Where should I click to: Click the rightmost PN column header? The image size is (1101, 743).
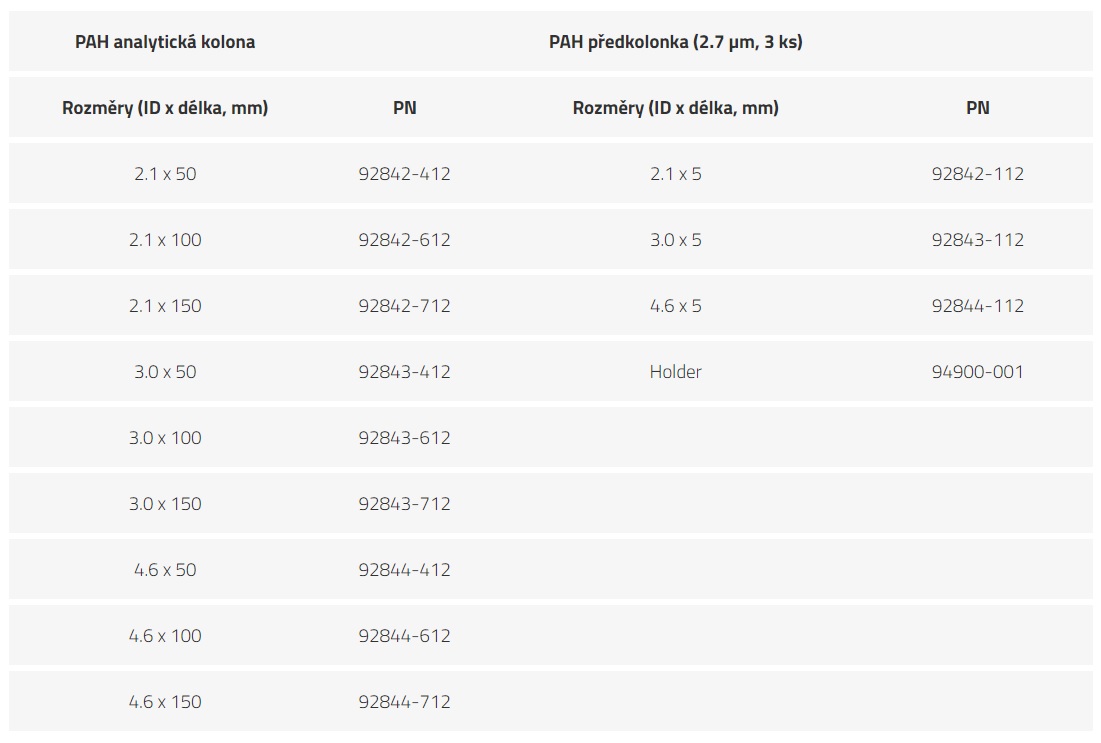977,108
